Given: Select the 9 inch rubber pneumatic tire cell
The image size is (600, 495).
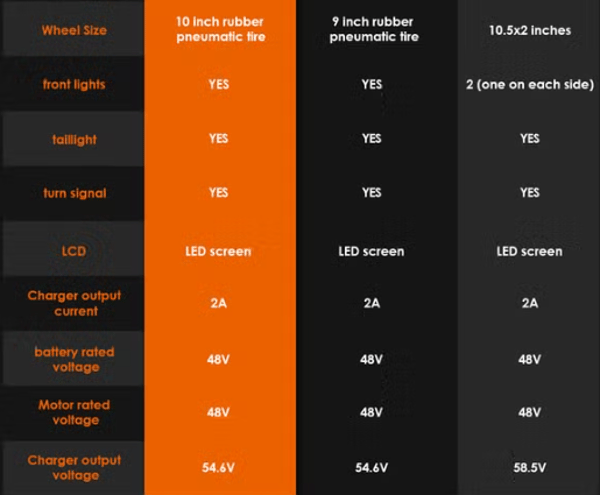Looking at the screenshot, I should pos(372,29).
